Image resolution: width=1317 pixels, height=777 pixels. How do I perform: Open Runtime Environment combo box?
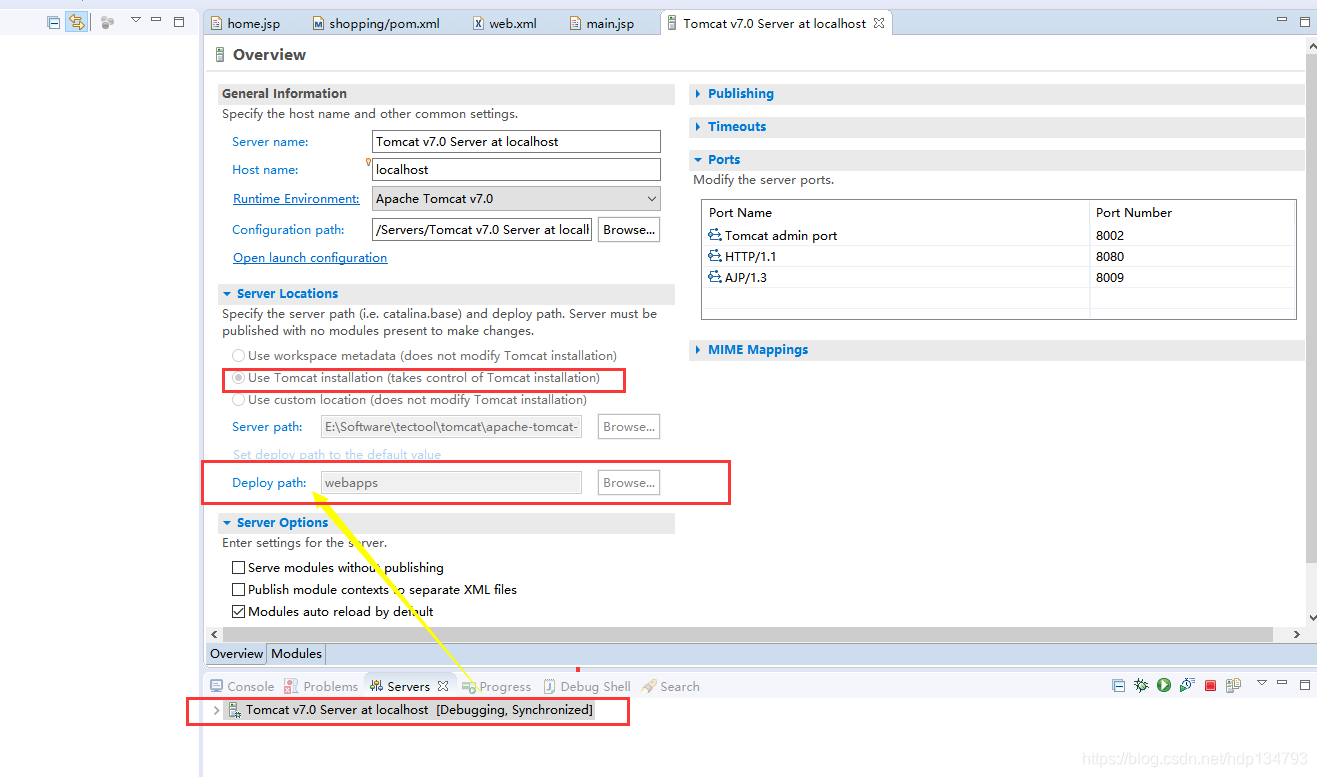click(516, 199)
